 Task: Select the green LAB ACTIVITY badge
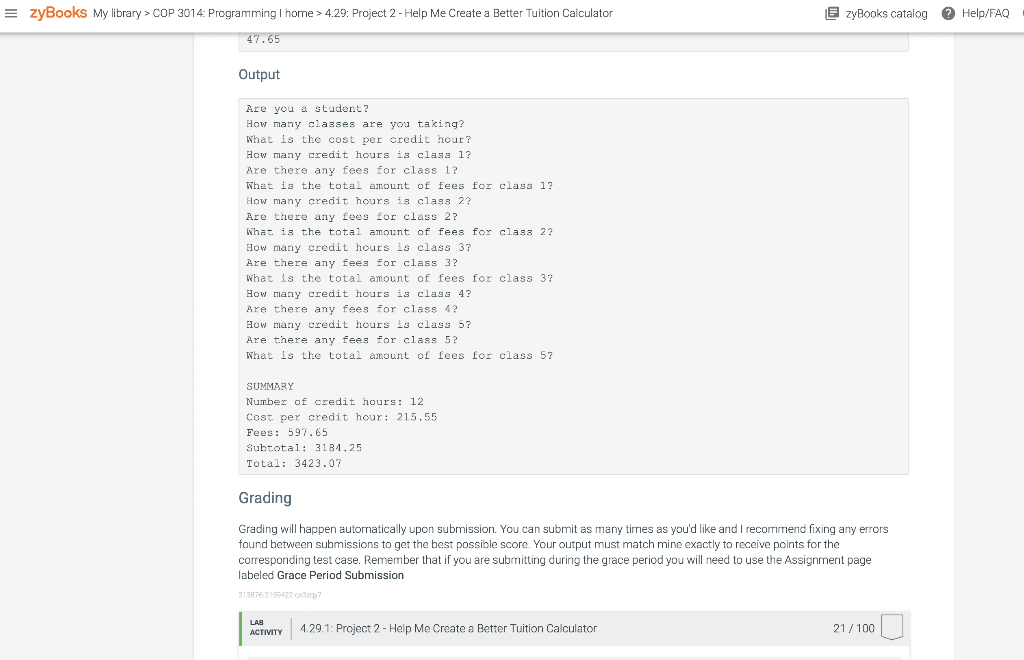pos(265,628)
